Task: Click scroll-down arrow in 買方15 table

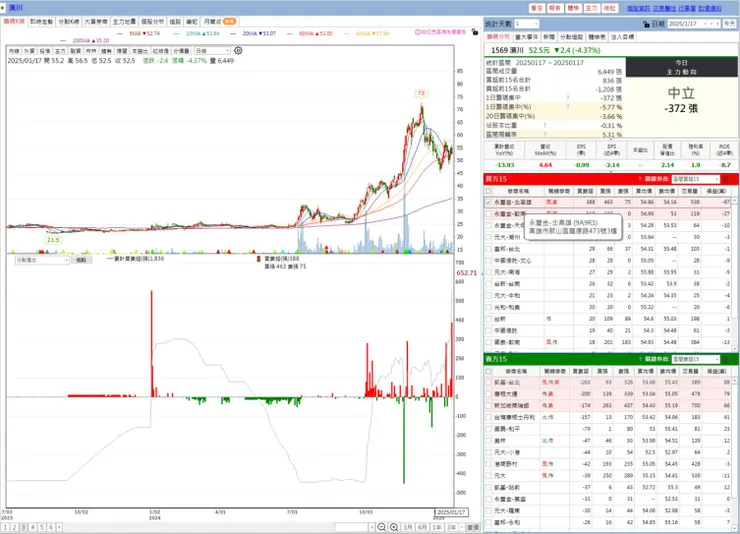Action: click(x=735, y=349)
